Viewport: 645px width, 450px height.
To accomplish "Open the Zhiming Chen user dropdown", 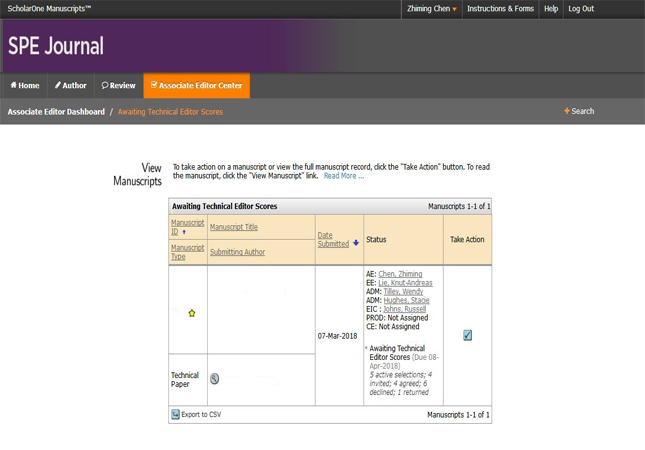I will (x=432, y=9).
